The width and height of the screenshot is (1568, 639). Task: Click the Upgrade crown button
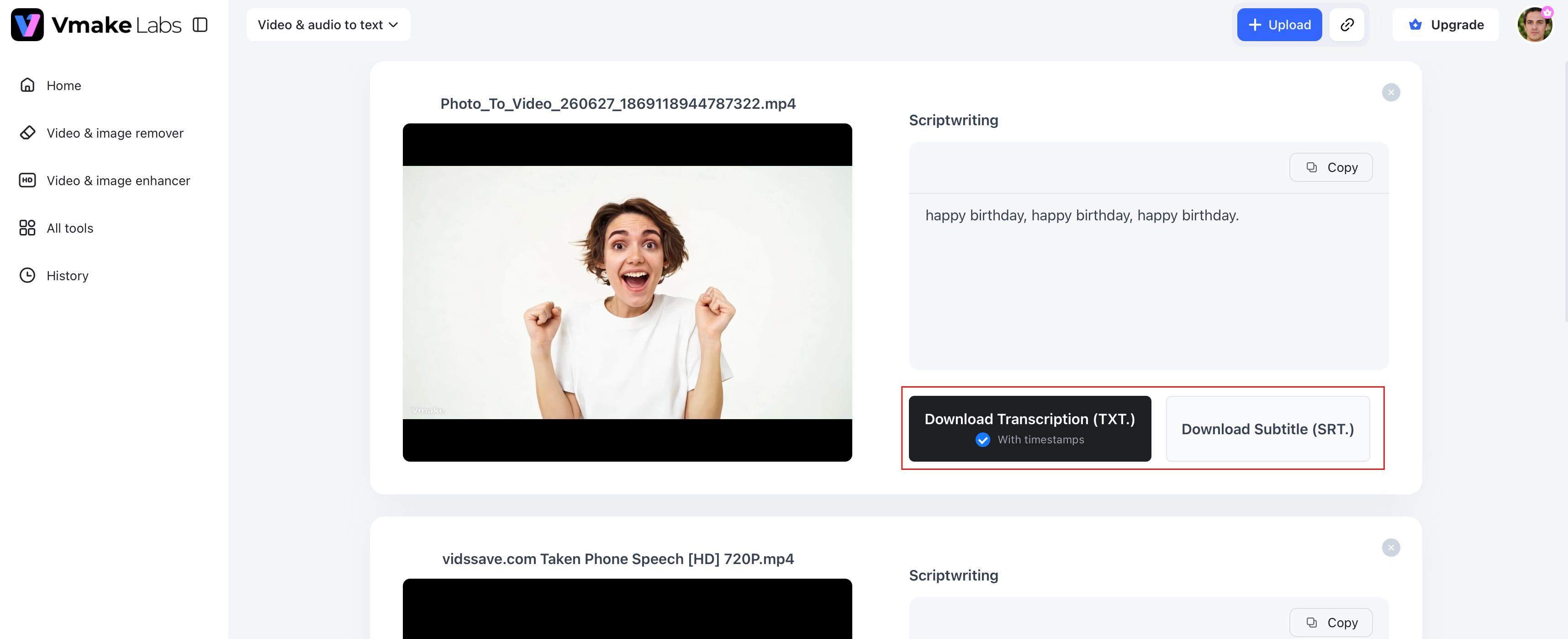click(x=1445, y=25)
